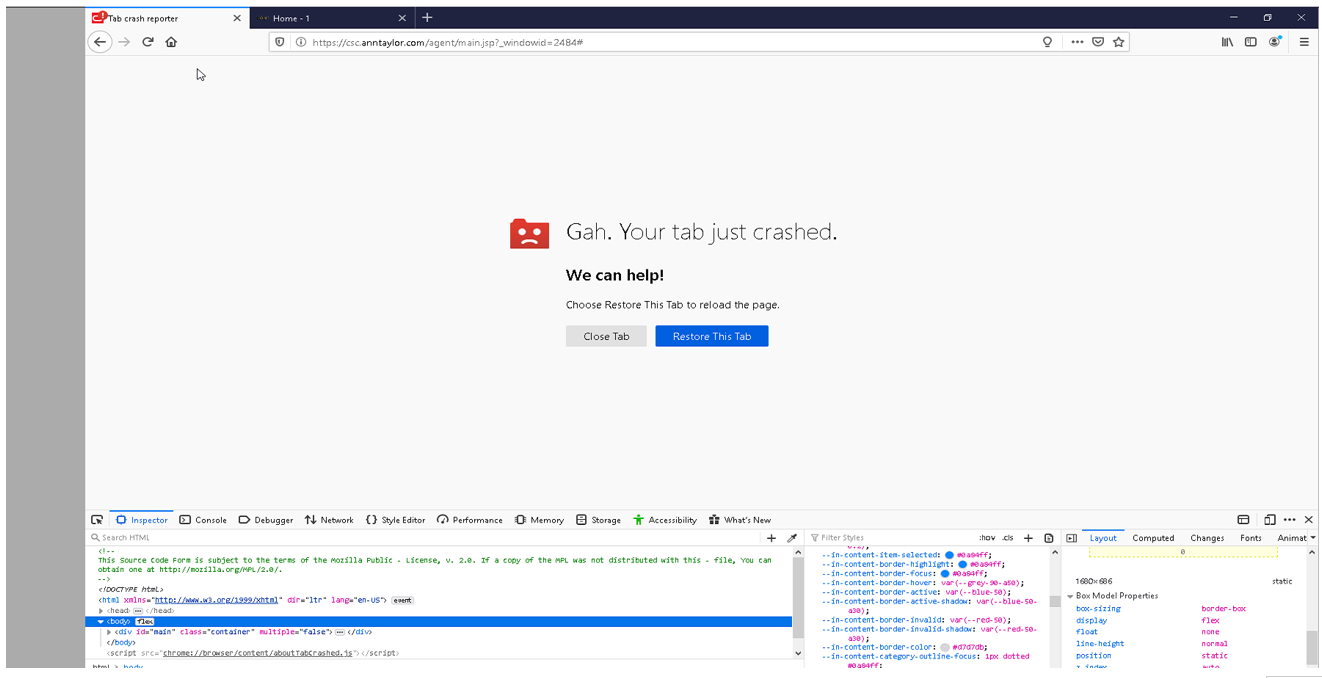This screenshot has height=678, width=1322.
Task: Save page to Pocket
Action: (x=1098, y=42)
